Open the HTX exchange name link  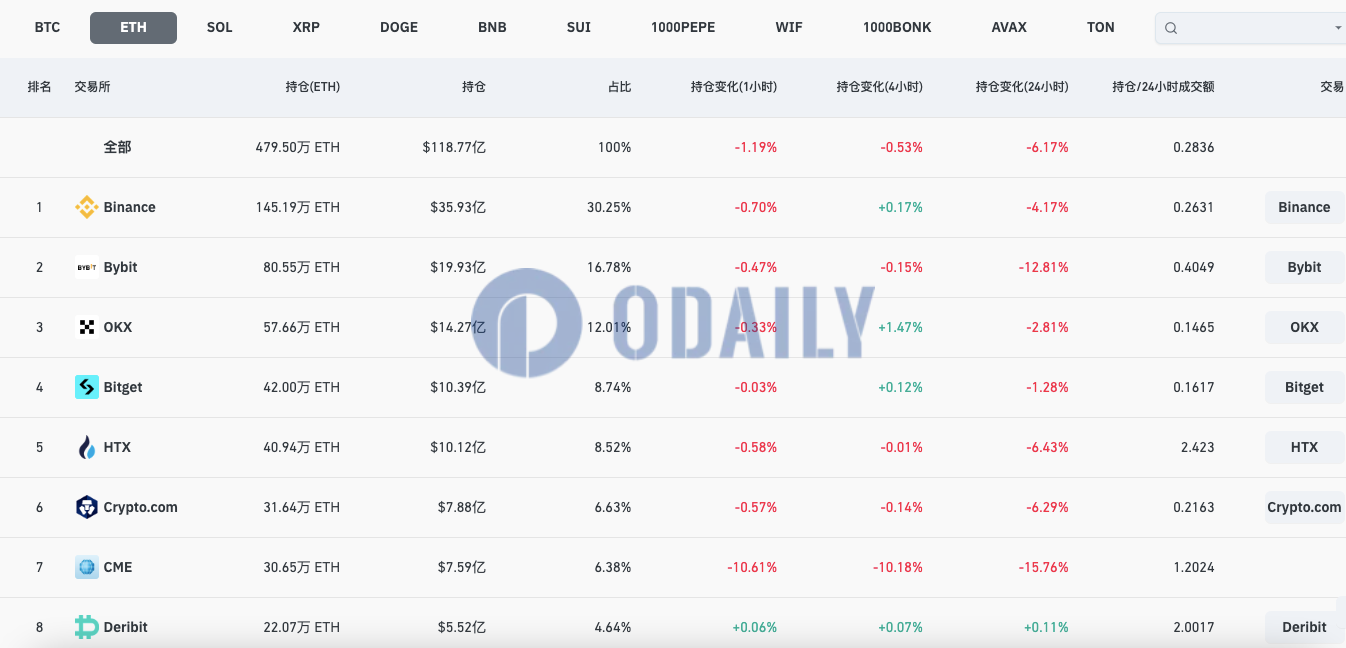117,447
